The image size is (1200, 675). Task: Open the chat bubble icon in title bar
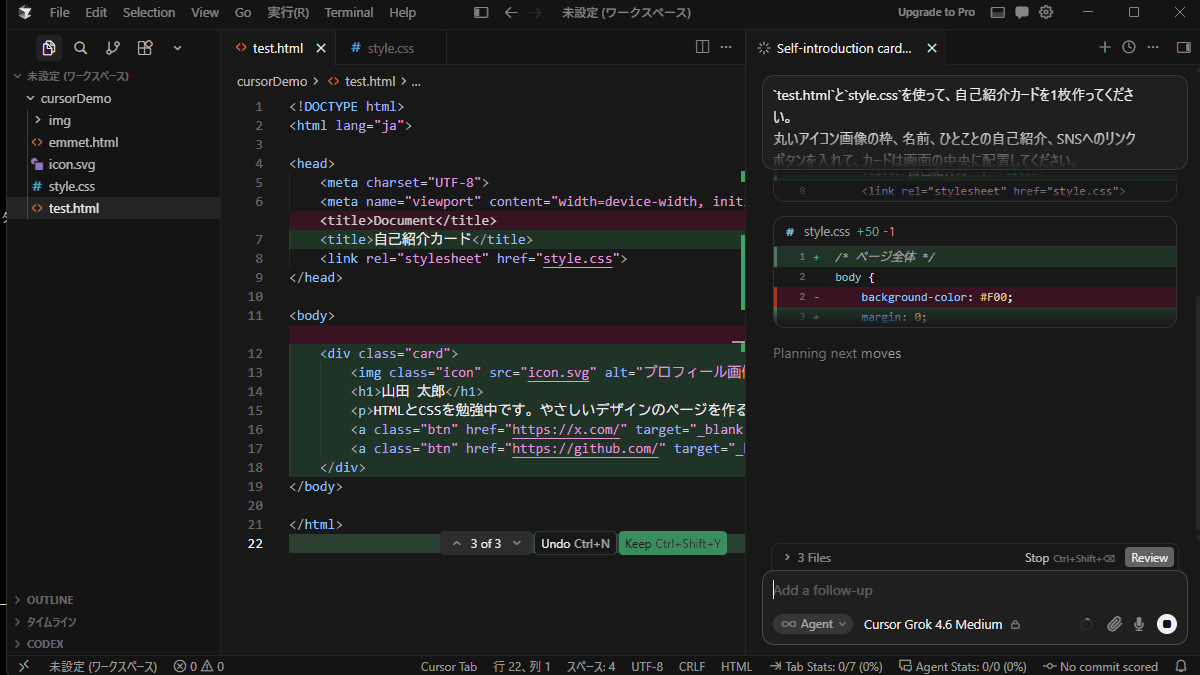click(1021, 13)
